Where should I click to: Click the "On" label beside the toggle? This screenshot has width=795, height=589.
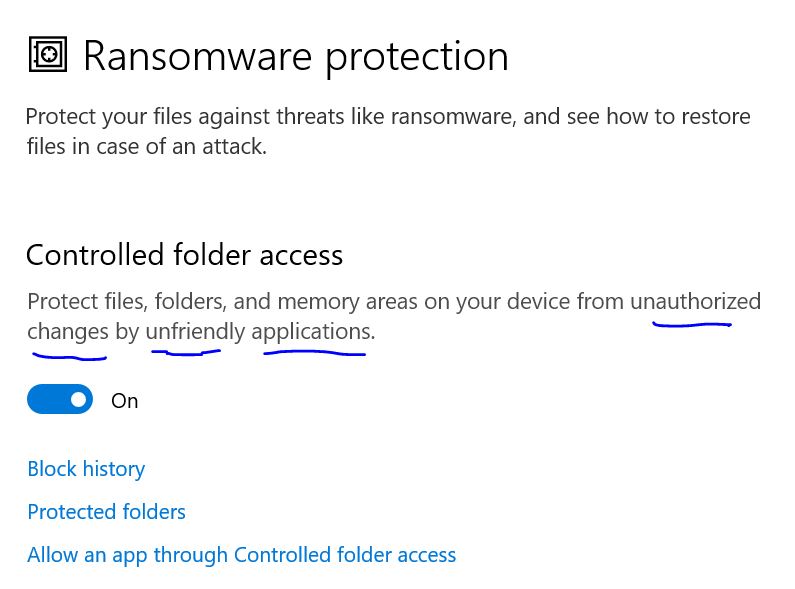(x=125, y=401)
